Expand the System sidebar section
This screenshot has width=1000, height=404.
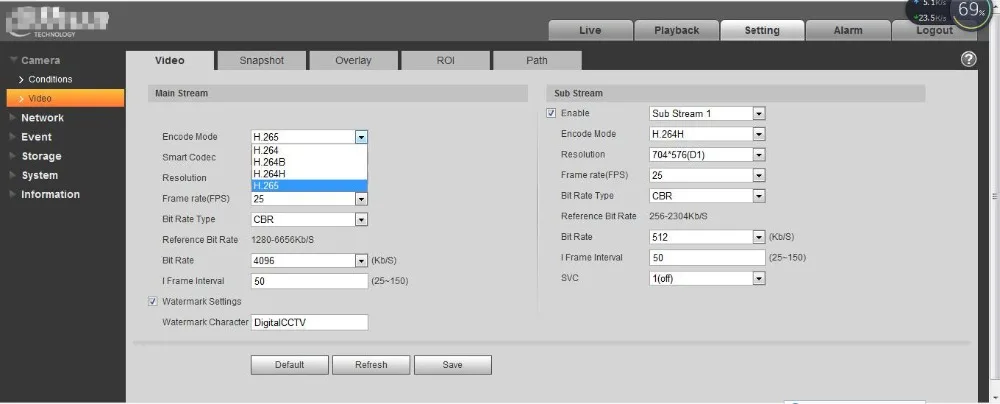point(39,175)
